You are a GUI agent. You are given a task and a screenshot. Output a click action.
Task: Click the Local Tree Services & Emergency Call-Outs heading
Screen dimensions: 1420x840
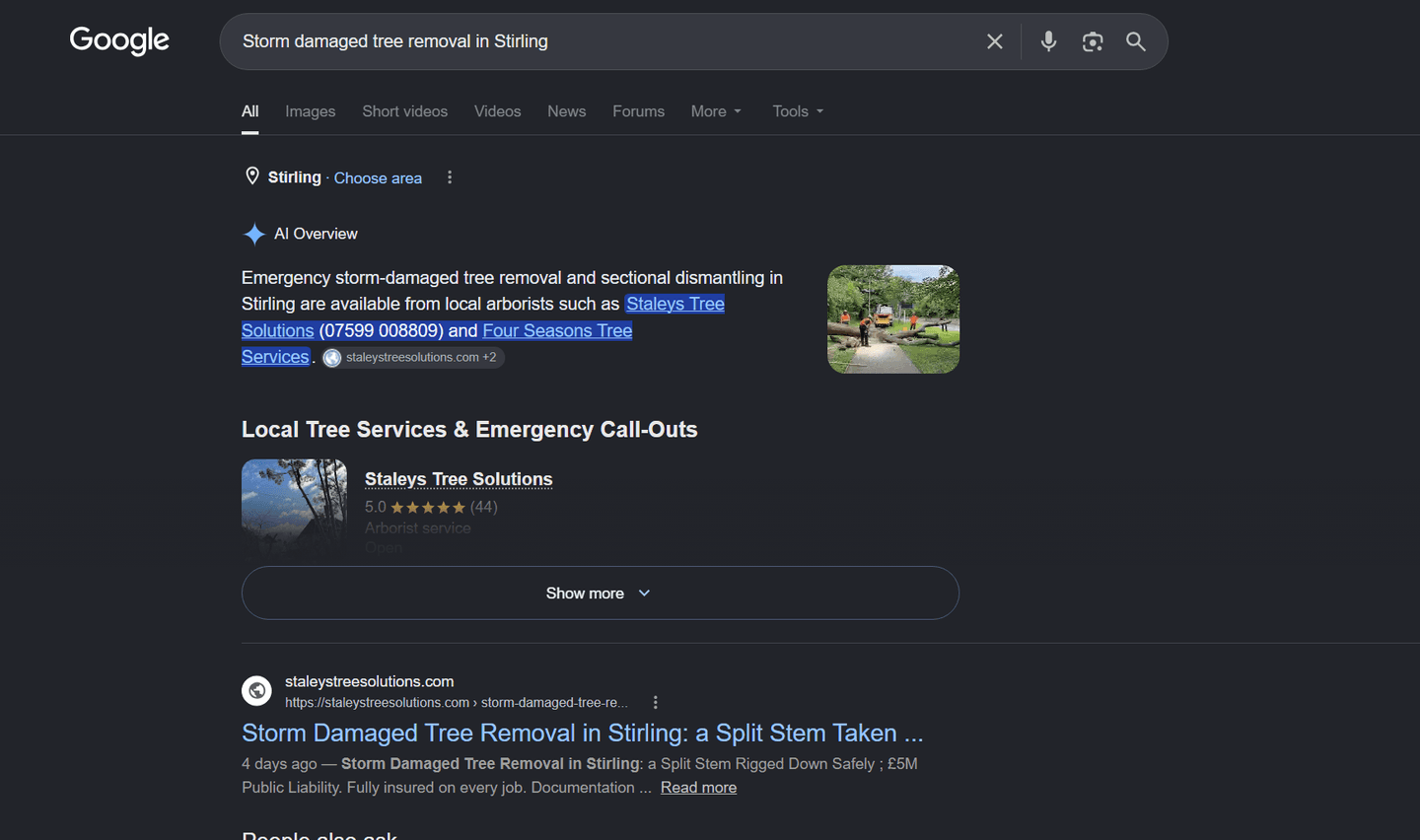pyautogui.click(x=469, y=430)
